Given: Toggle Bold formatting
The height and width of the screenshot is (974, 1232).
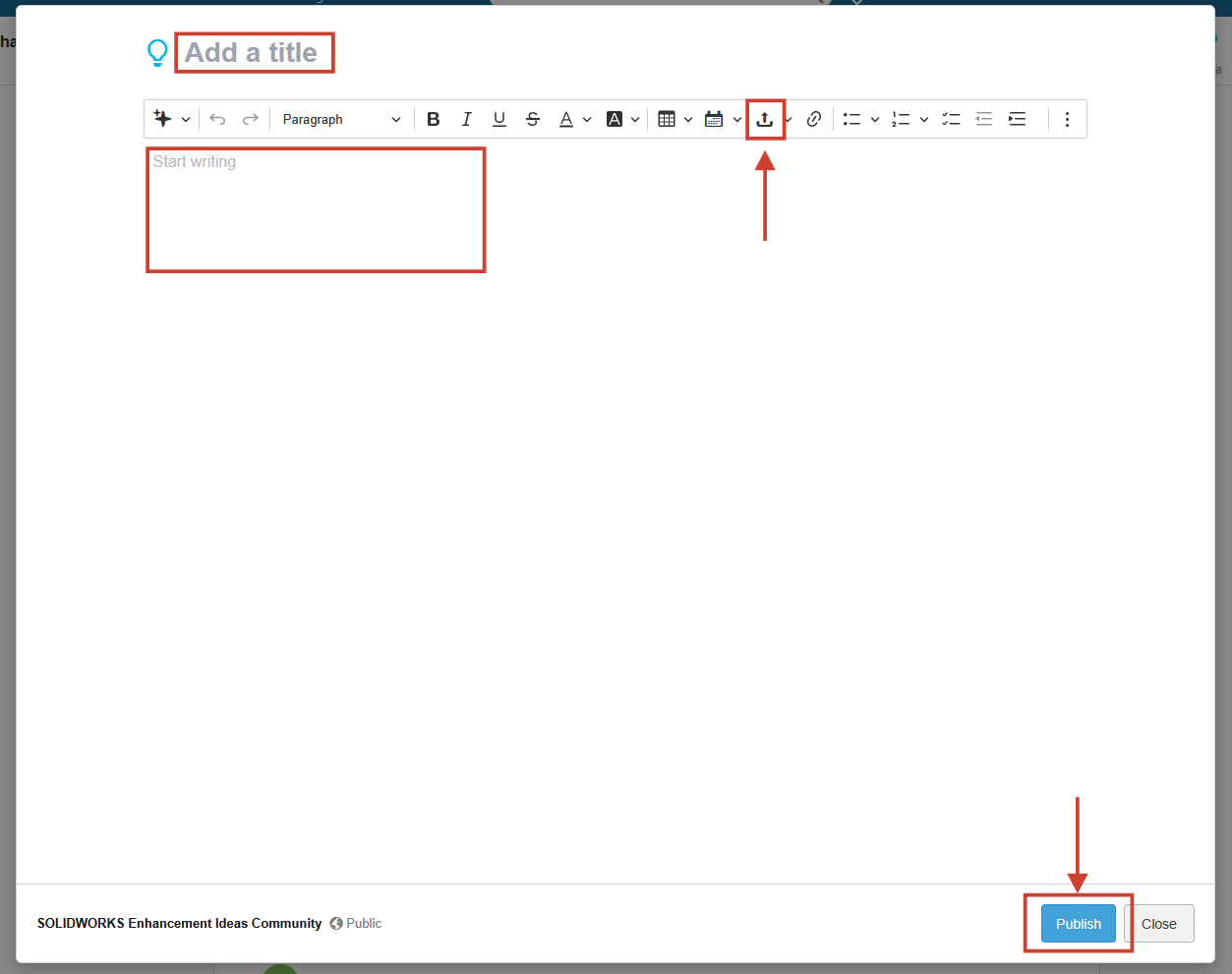Looking at the screenshot, I should 434,119.
